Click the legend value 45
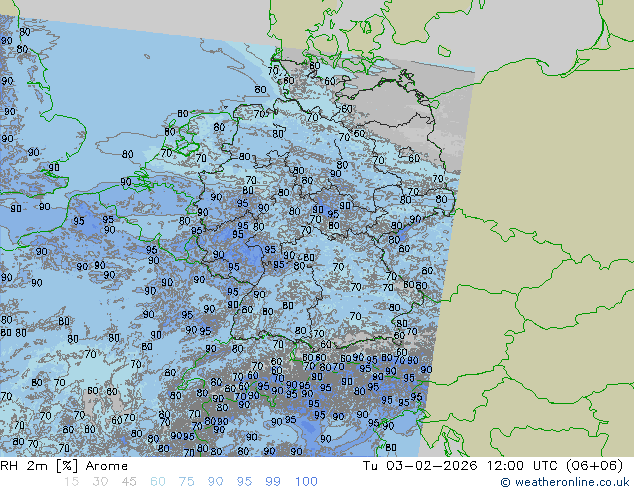634x490 pixels. 129,482
